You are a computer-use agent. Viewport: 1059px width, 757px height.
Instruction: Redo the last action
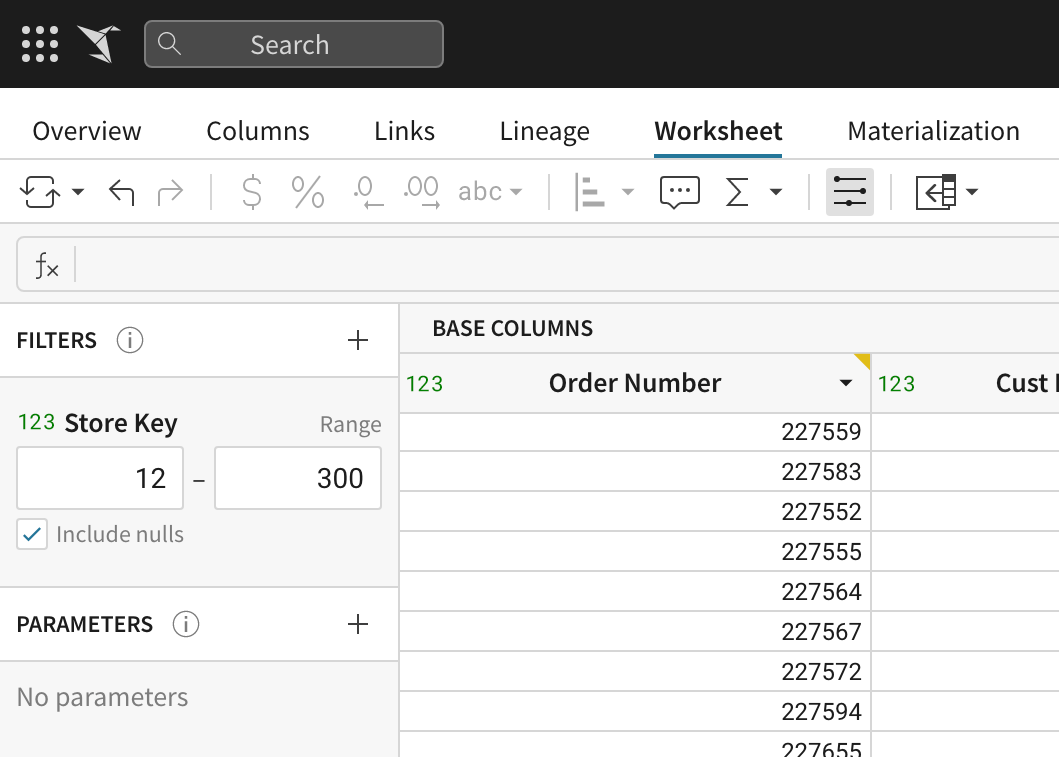pos(170,192)
